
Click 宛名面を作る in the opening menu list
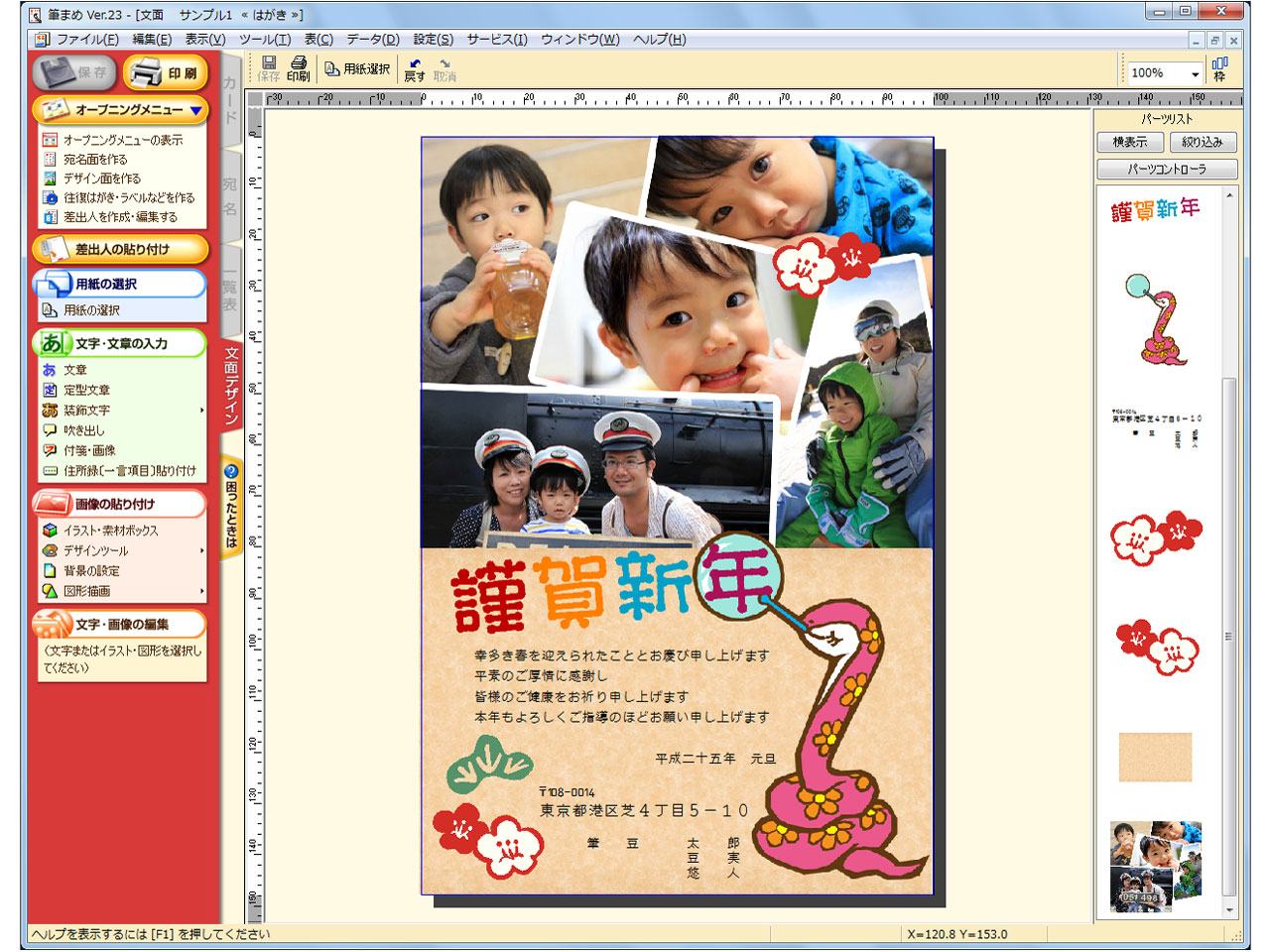click(95, 160)
